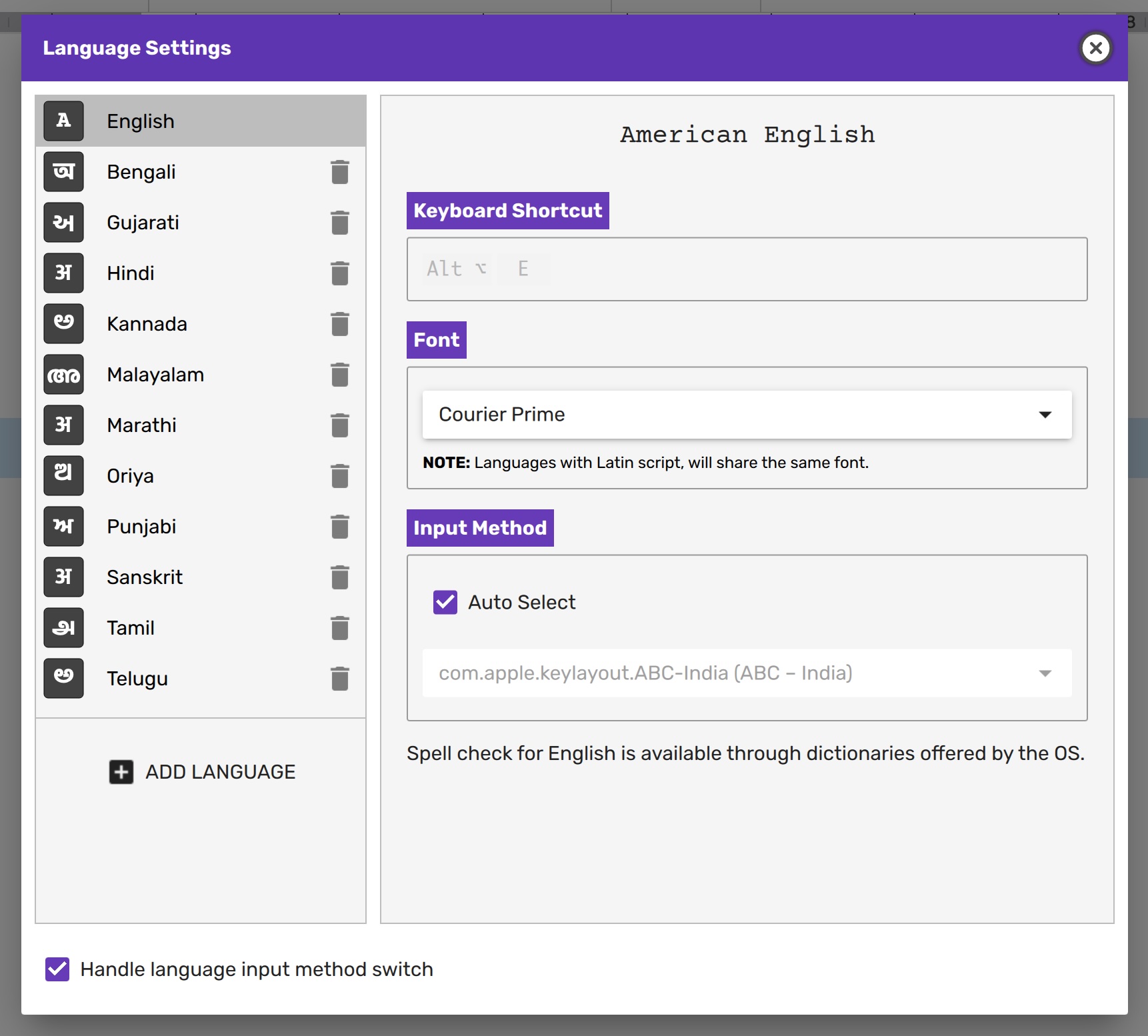
Task: Click the Kannada script icon
Action: pyautogui.click(x=64, y=324)
